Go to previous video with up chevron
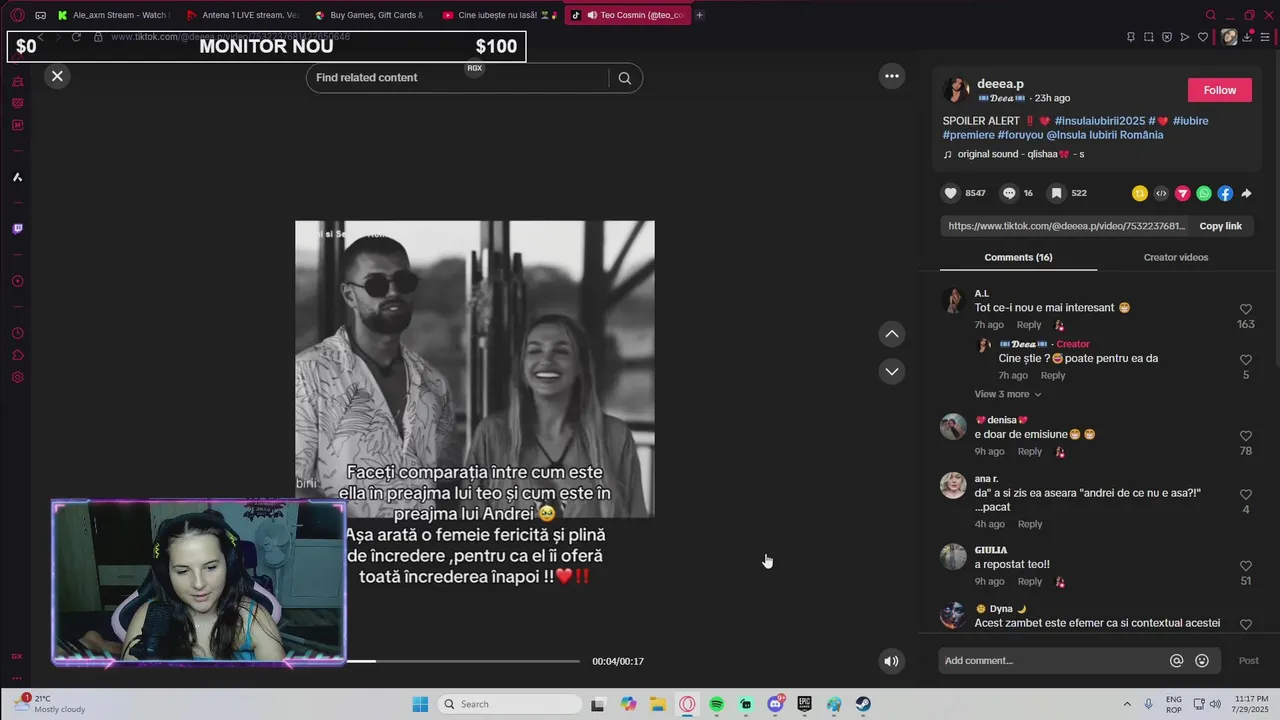The image size is (1280, 720). (x=892, y=334)
